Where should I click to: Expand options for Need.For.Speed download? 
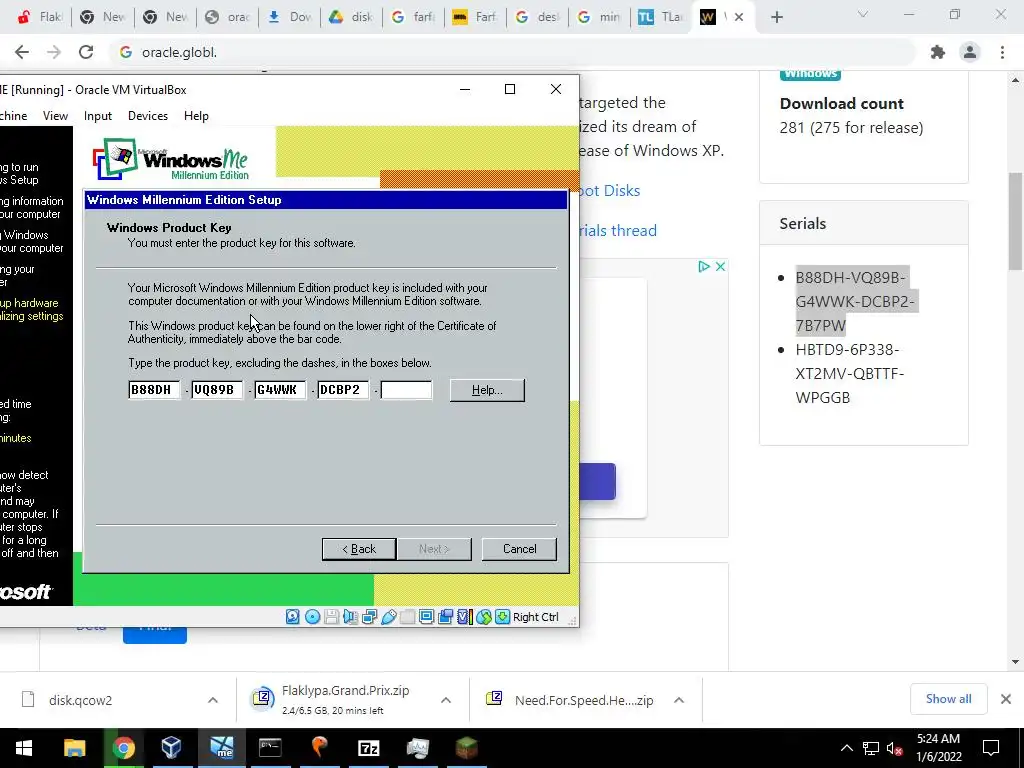coord(679,700)
